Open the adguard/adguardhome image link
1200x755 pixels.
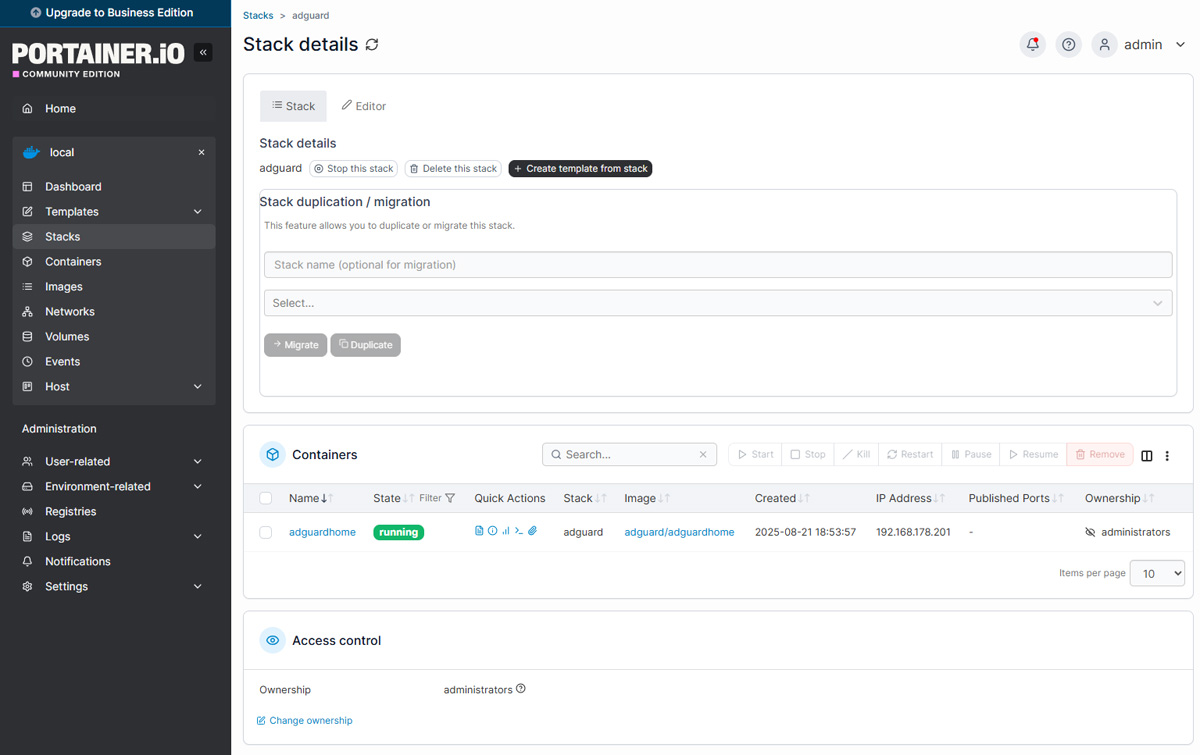click(x=679, y=532)
